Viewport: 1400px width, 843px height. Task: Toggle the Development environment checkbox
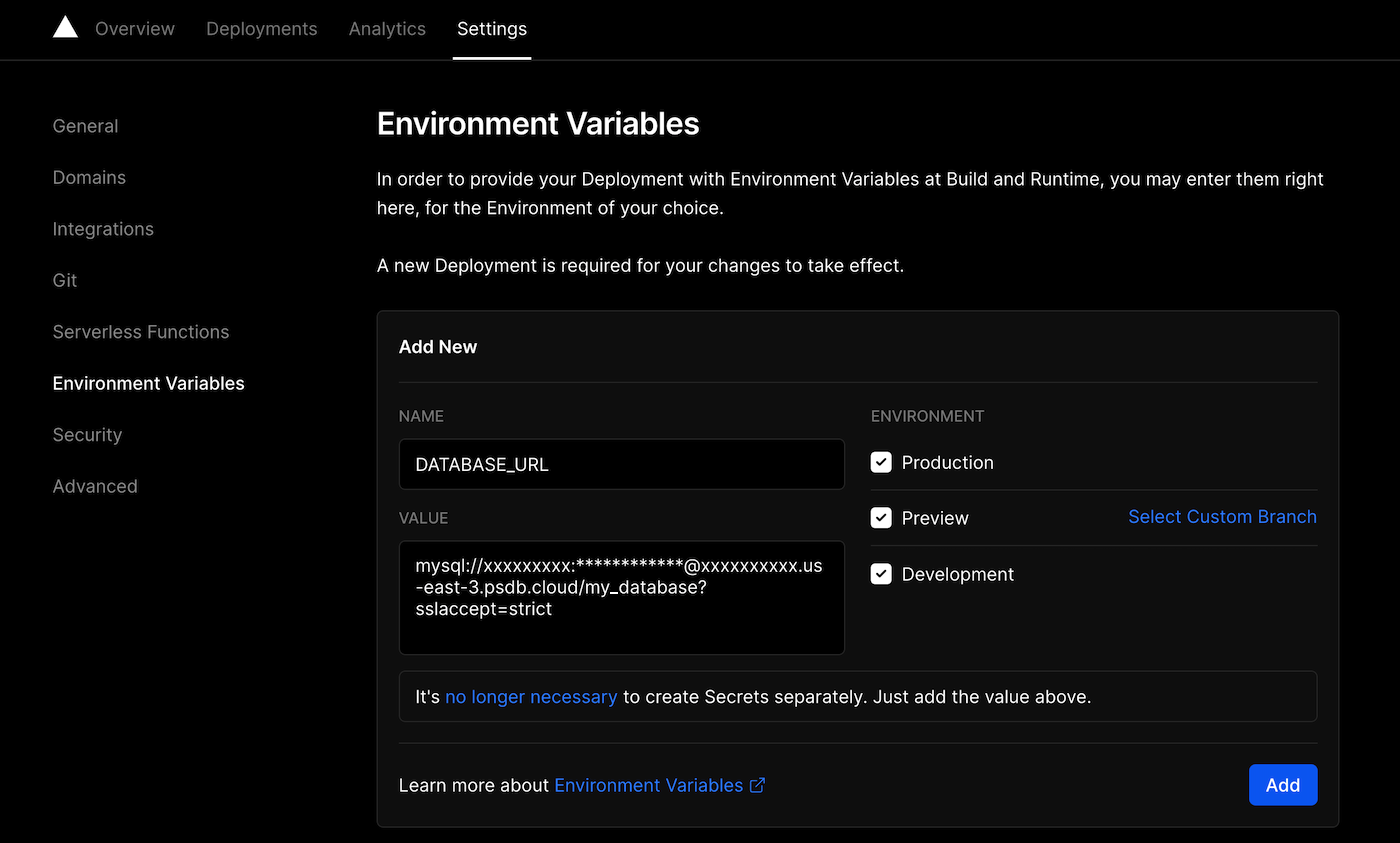point(881,574)
